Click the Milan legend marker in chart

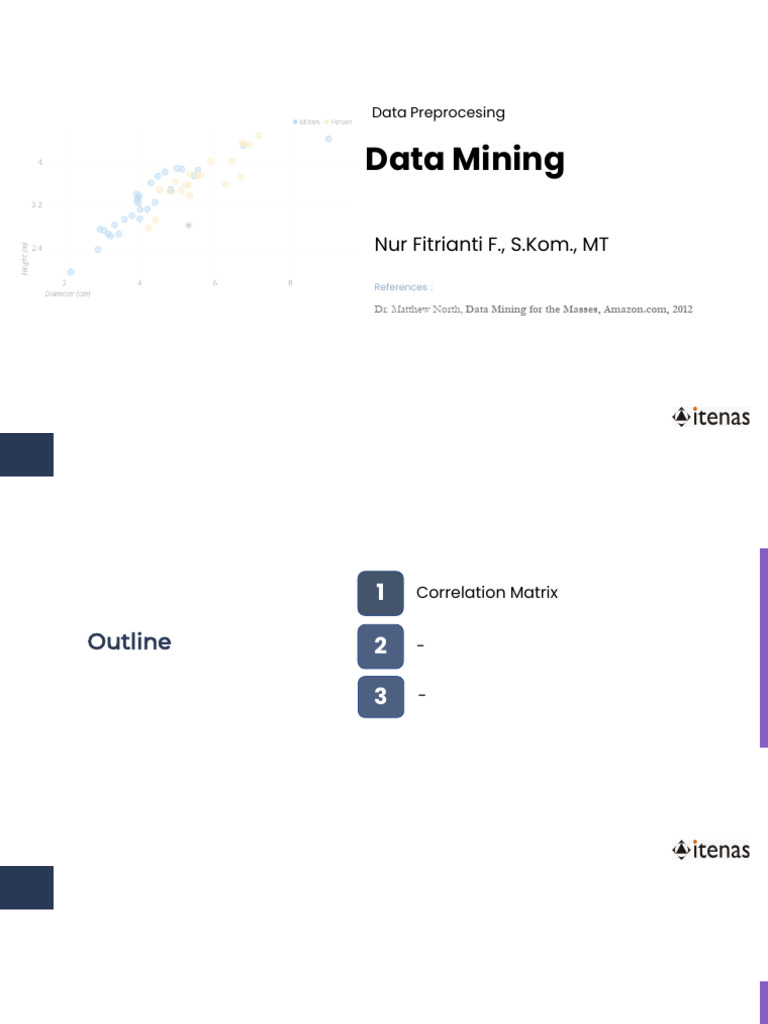point(295,122)
